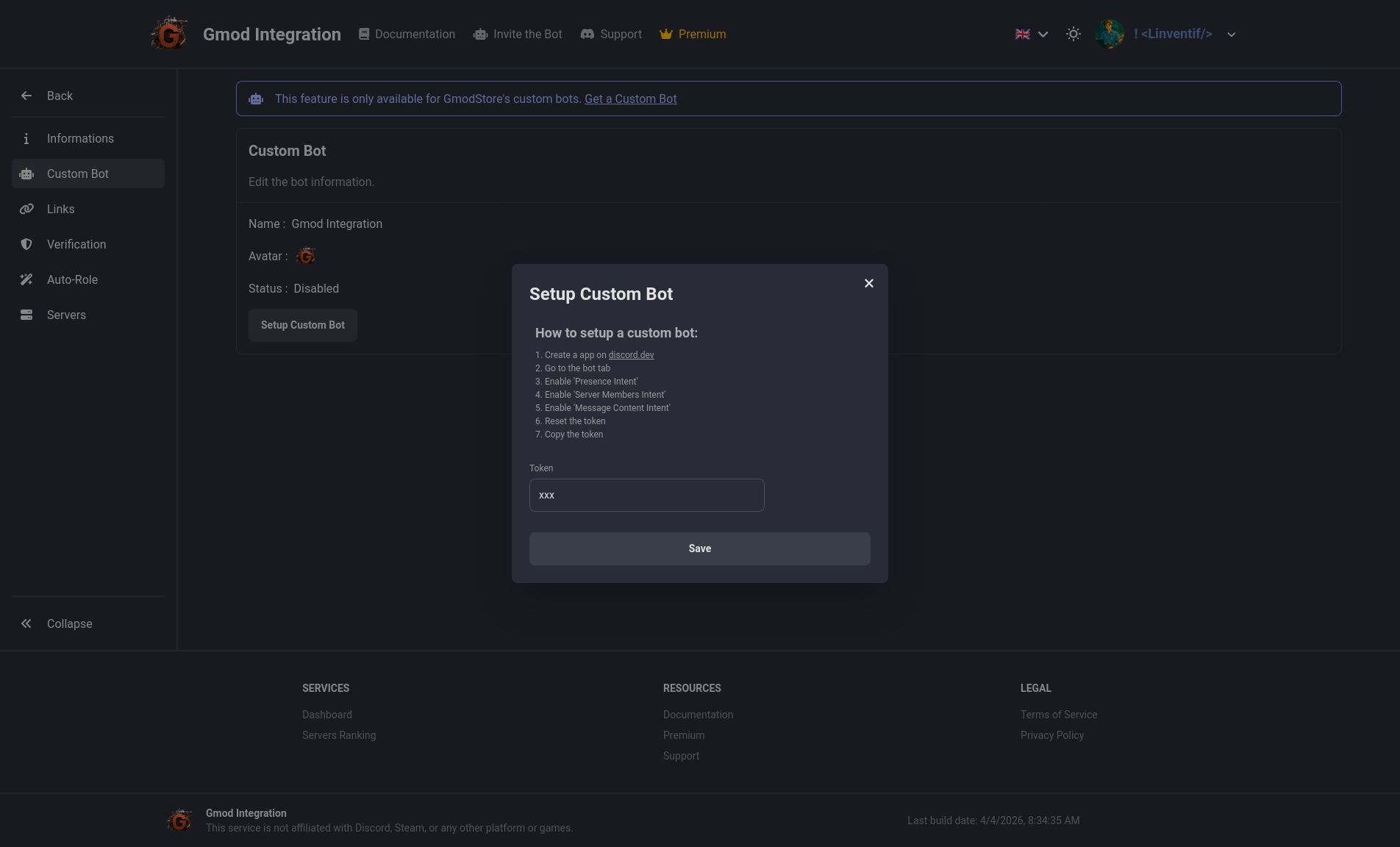Select the Custom Bot robot icon
1400x847 pixels.
26,174
